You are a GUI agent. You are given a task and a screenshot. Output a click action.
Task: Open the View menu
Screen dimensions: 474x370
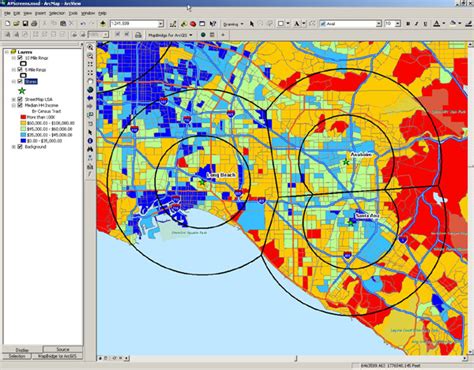point(27,13)
